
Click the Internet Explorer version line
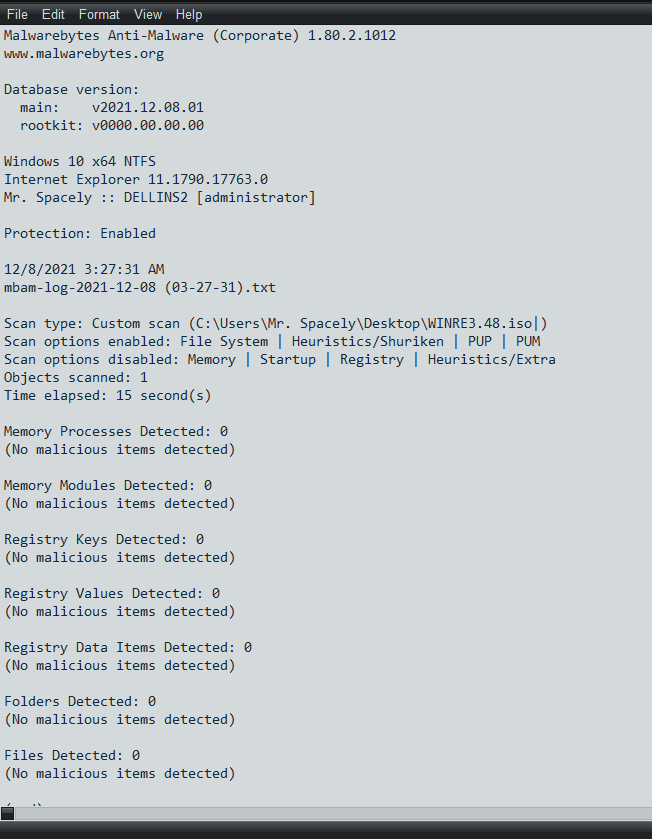(136, 179)
